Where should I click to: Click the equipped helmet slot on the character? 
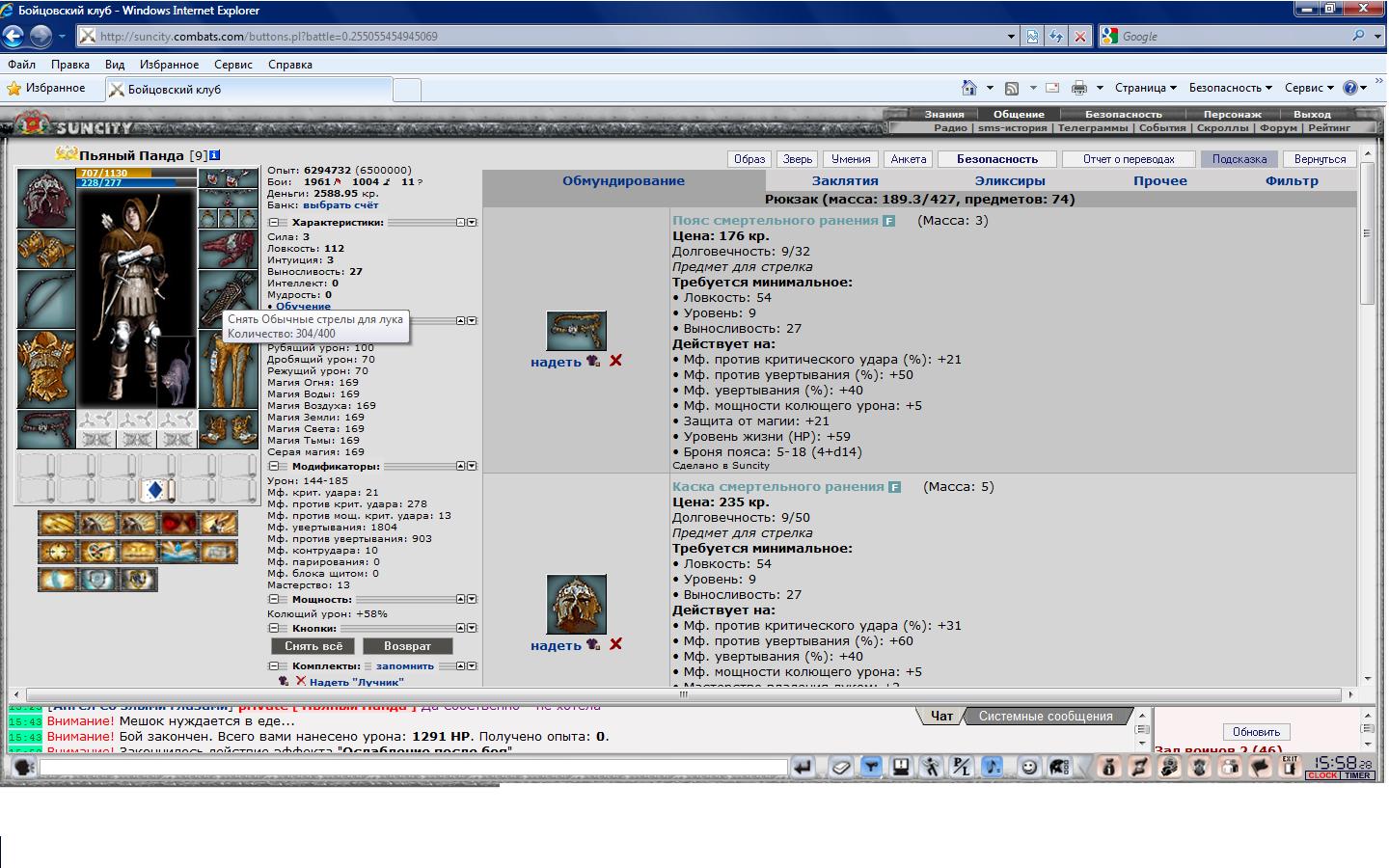pos(46,198)
